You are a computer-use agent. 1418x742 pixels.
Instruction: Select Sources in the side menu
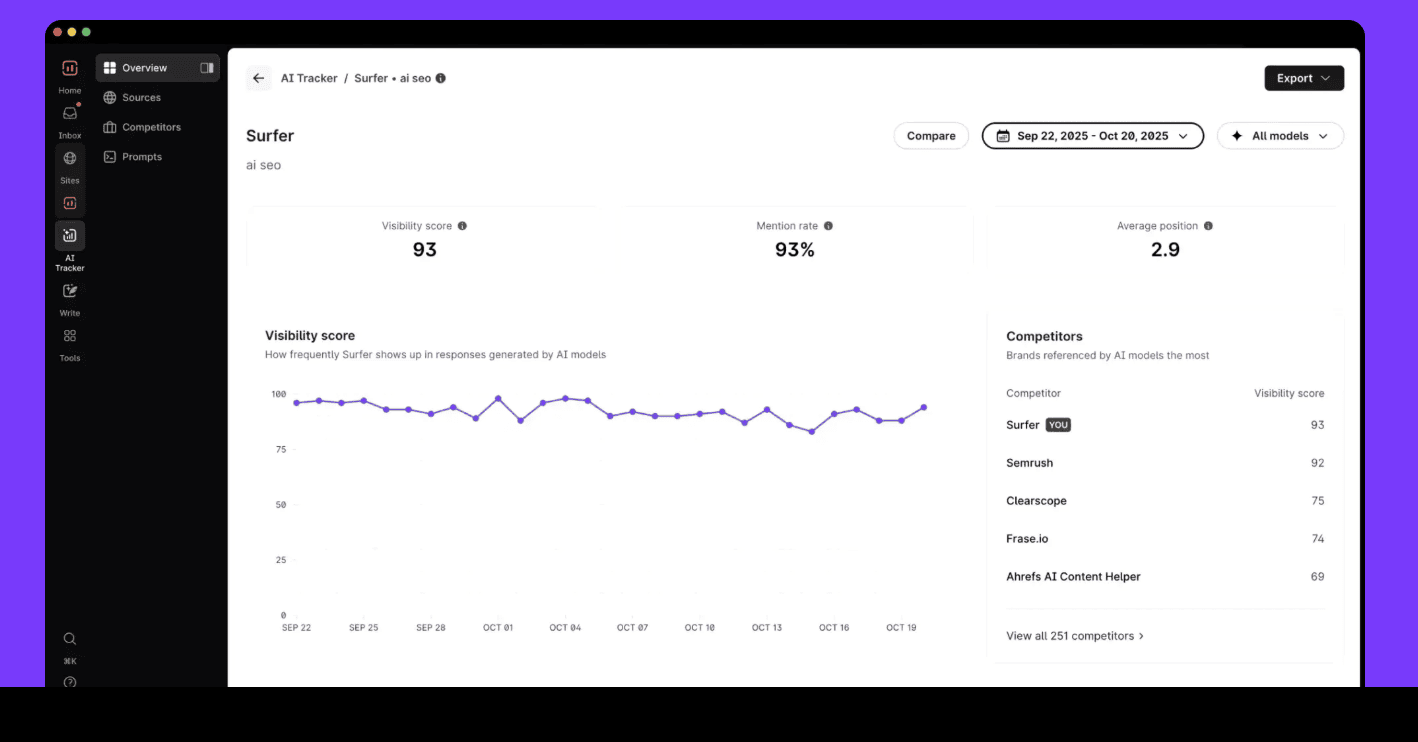click(141, 98)
